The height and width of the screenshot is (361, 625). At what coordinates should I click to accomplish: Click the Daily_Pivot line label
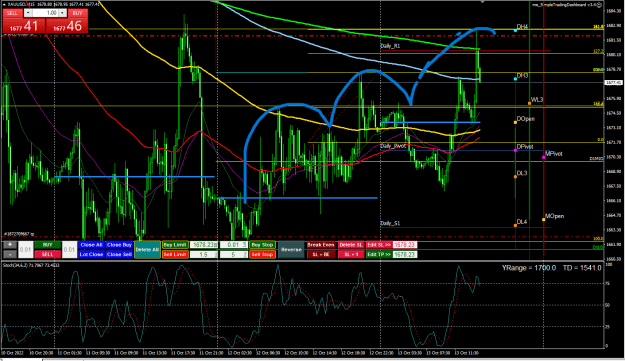tap(393, 146)
